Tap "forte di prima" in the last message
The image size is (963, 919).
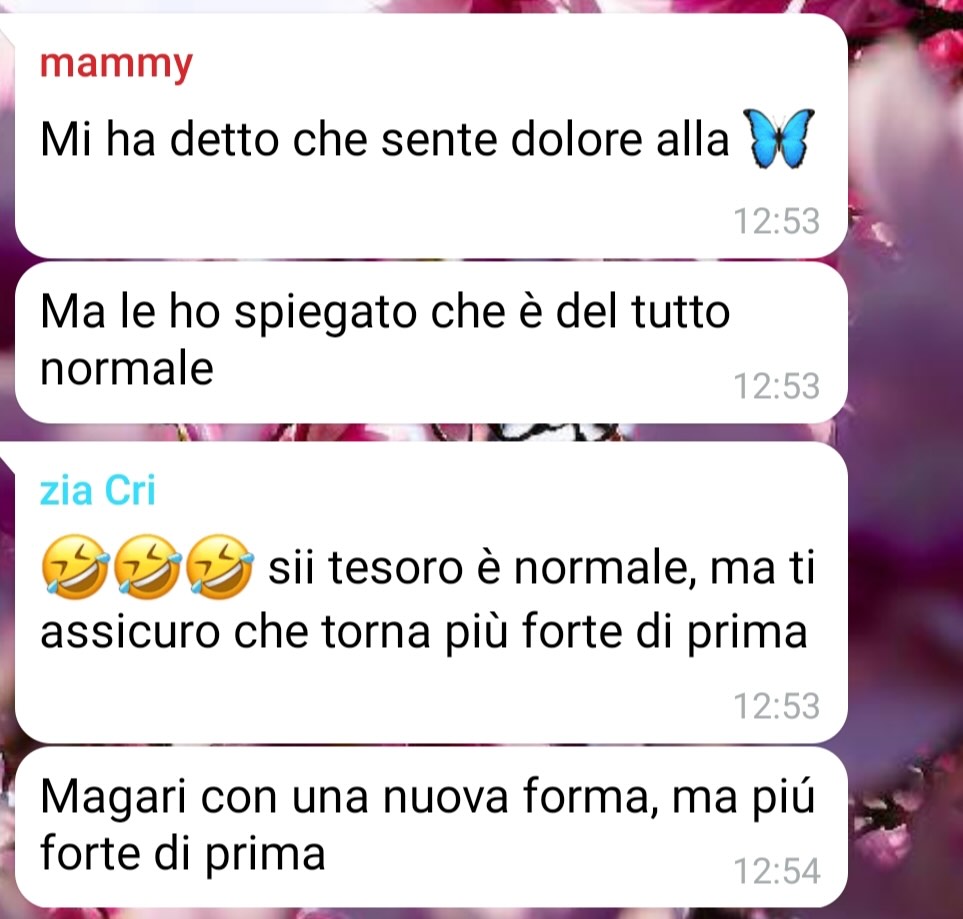(182, 854)
